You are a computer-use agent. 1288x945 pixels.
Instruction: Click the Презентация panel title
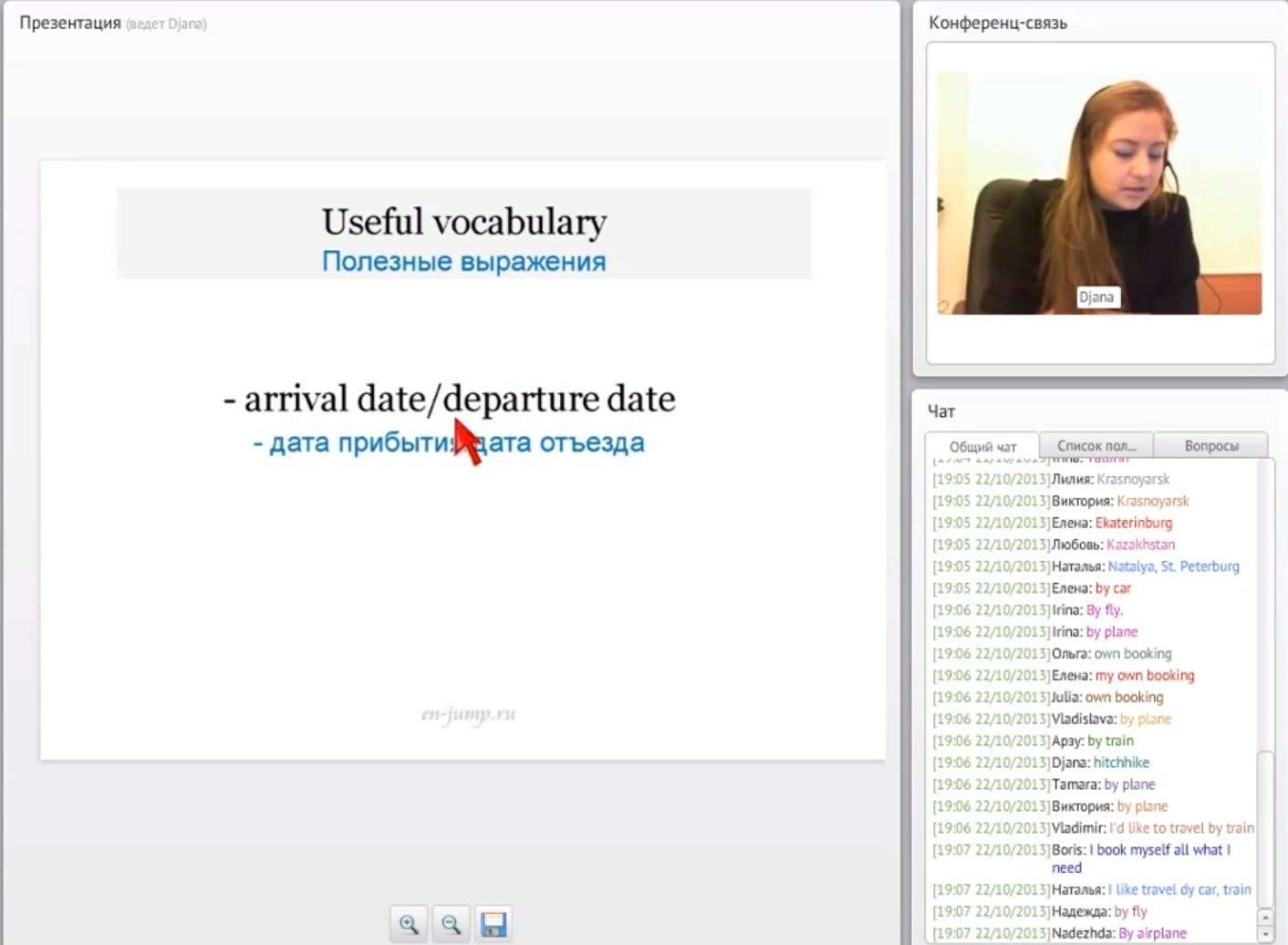point(70,23)
